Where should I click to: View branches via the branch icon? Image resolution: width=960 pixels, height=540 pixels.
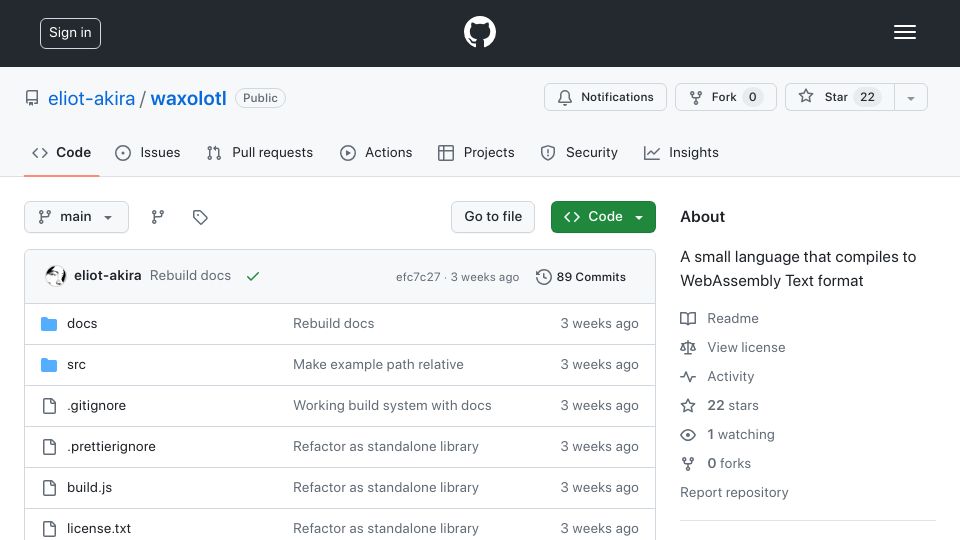[158, 217]
